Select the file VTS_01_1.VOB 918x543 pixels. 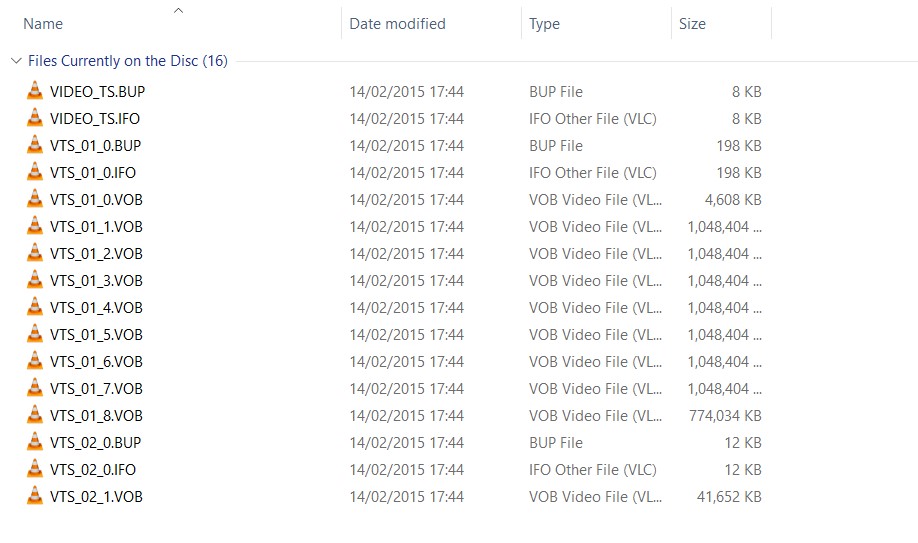click(96, 226)
